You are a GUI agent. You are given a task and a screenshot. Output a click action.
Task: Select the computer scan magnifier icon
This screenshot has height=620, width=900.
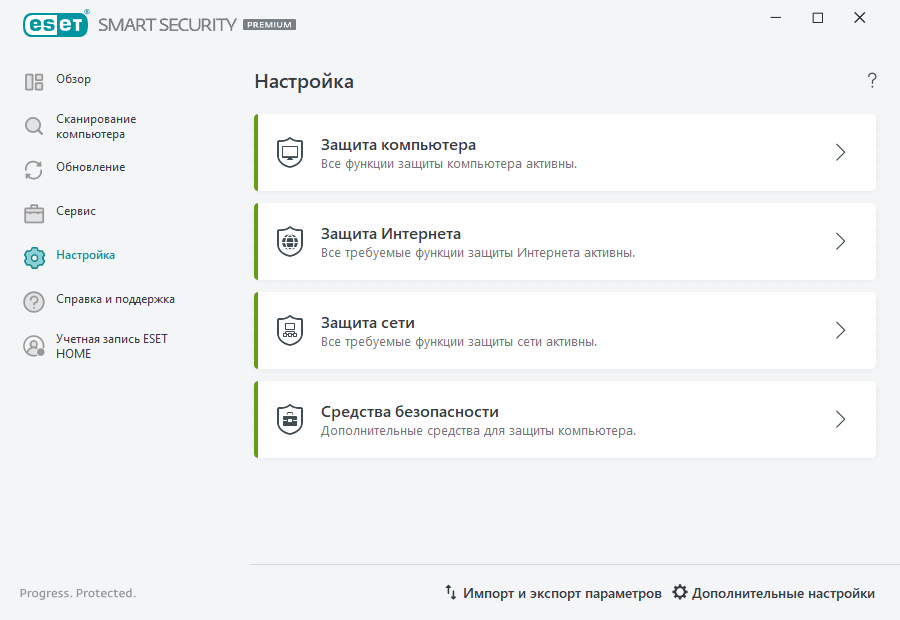(33, 126)
